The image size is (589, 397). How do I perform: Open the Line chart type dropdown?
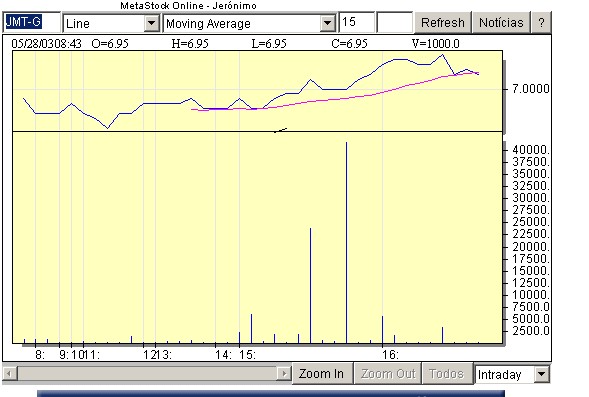[111, 23]
